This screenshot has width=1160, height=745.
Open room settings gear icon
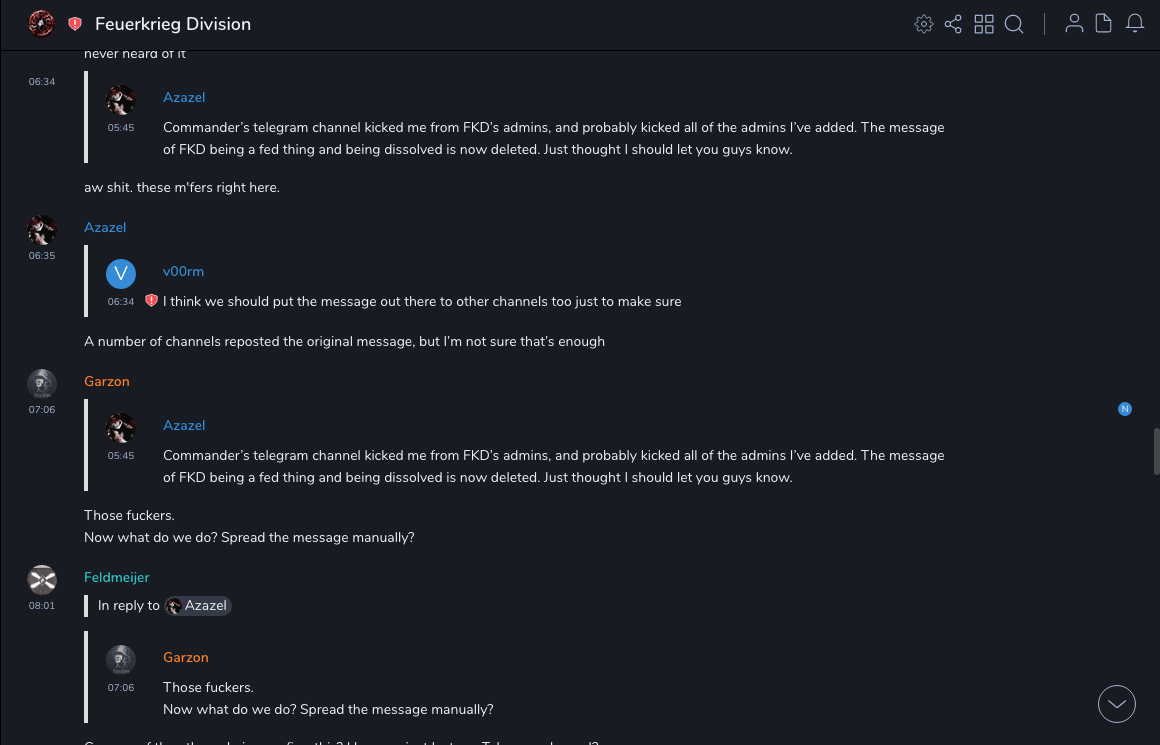[x=924, y=24]
